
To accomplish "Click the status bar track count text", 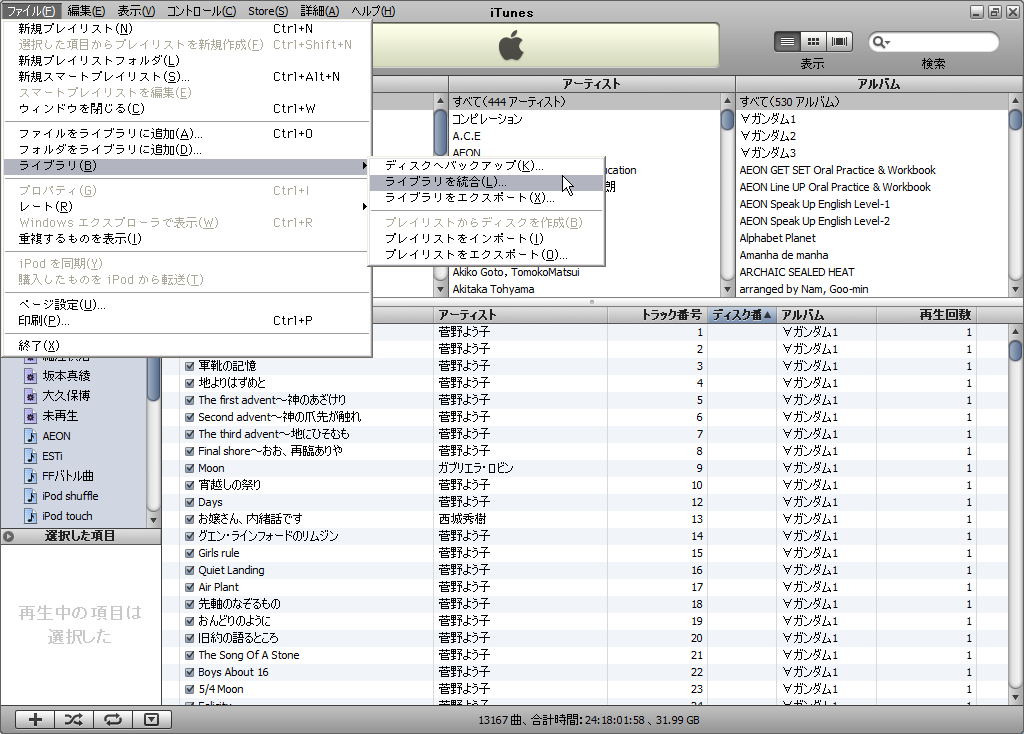I will click(x=588, y=720).
